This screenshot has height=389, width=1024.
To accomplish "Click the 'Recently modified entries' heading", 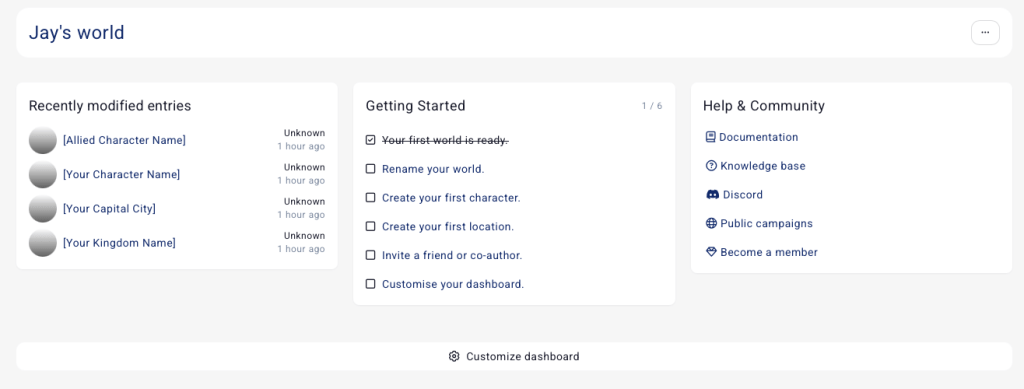I will (110, 106).
